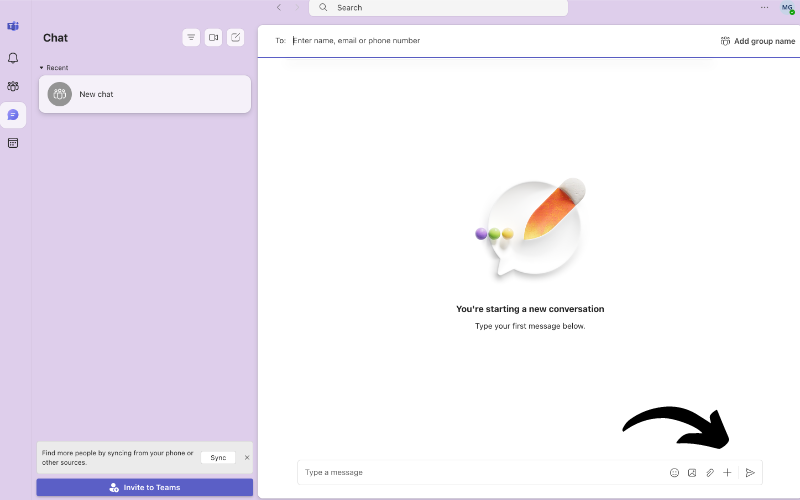Open the Community people icon in the sidebar
The image size is (800, 500).
pyautogui.click(x=13, y=86)
